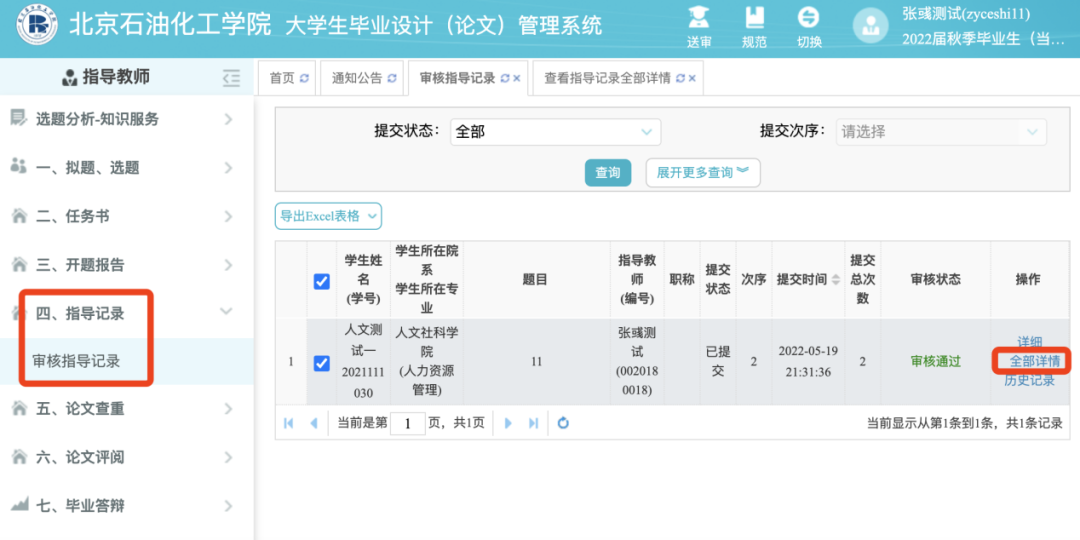Refresh the table with reload icon
The height and width of the screenshot is (540, 1080).
coord(563,423)
